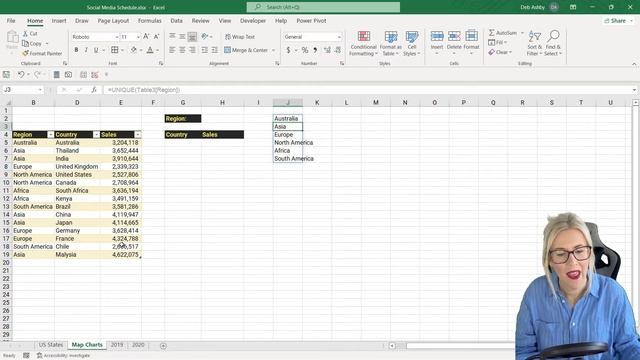The image size is (640, 360).
Task: Click the Select All corner triangle
Action: point(7,102)
